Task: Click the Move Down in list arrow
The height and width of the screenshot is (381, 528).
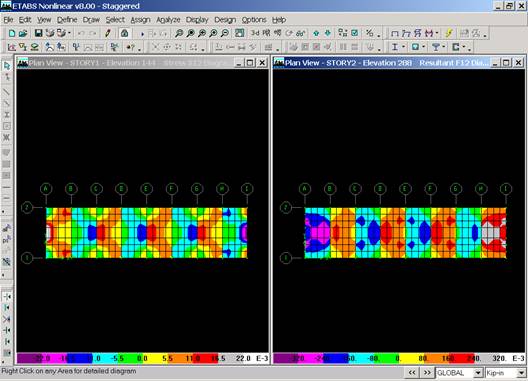Action: click(328, 33)
